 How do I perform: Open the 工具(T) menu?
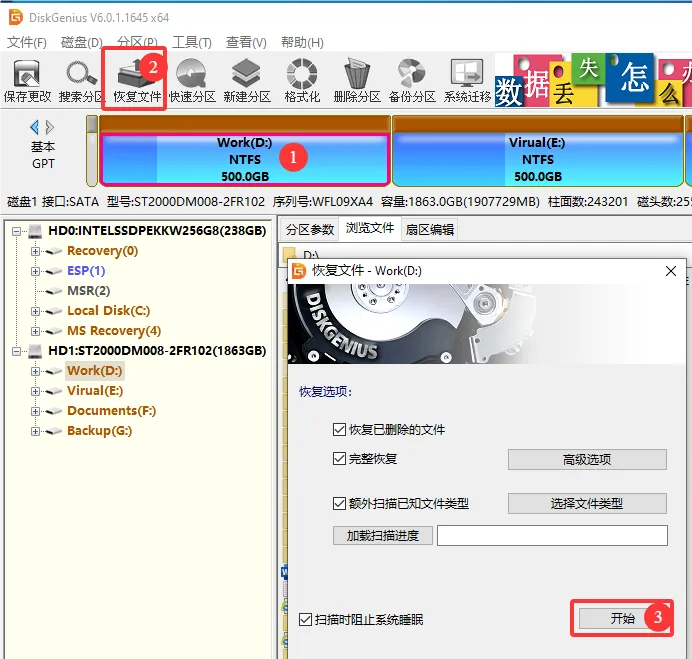[x=192, y=42]
